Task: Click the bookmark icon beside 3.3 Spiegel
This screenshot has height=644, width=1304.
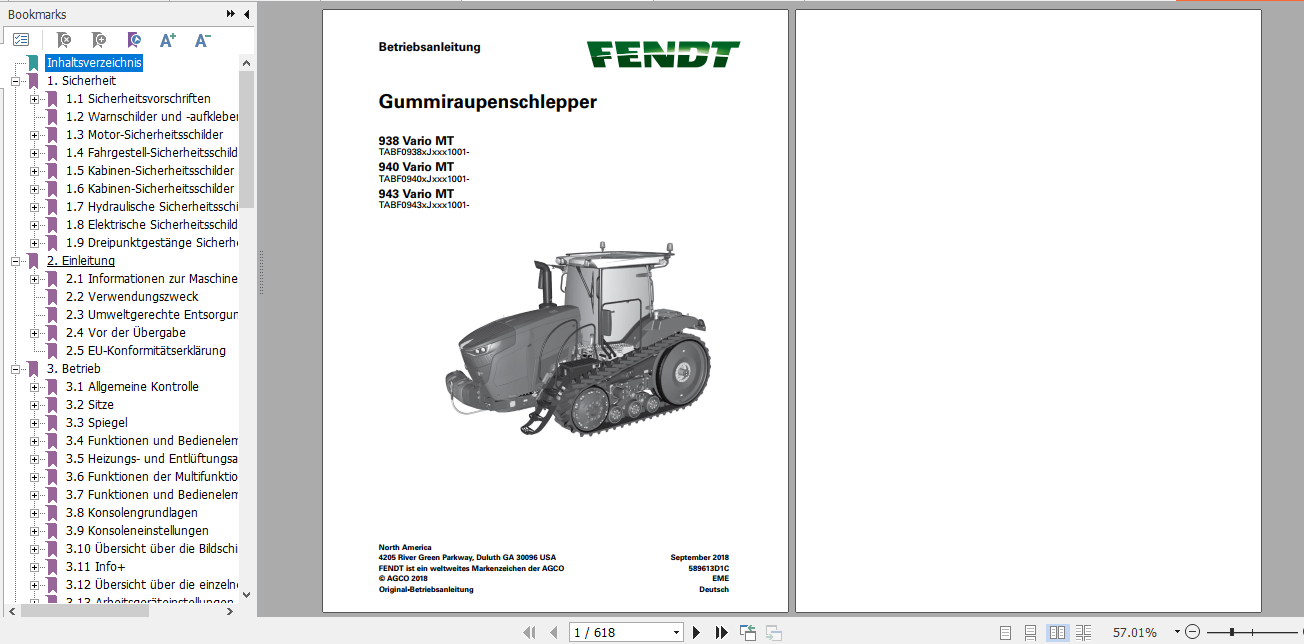Action: 52,423
